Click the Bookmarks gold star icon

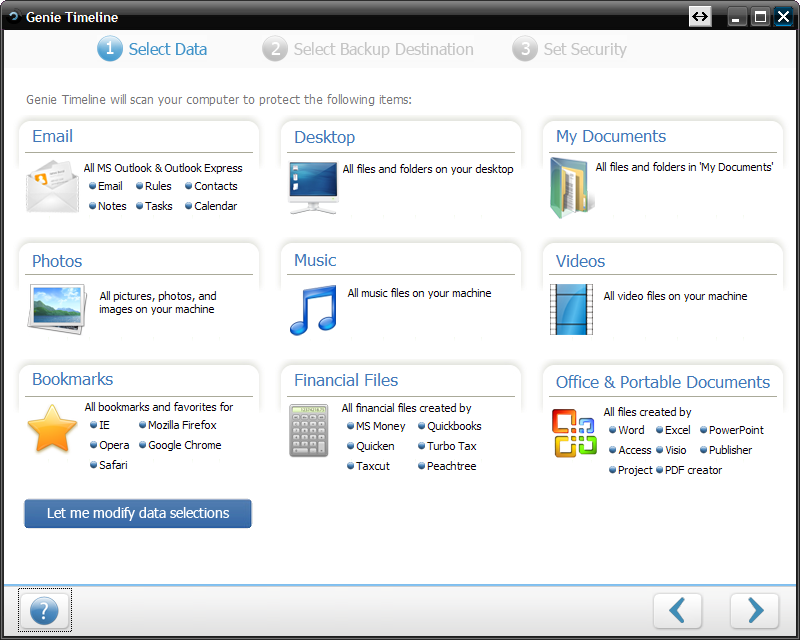click(52, 429)
